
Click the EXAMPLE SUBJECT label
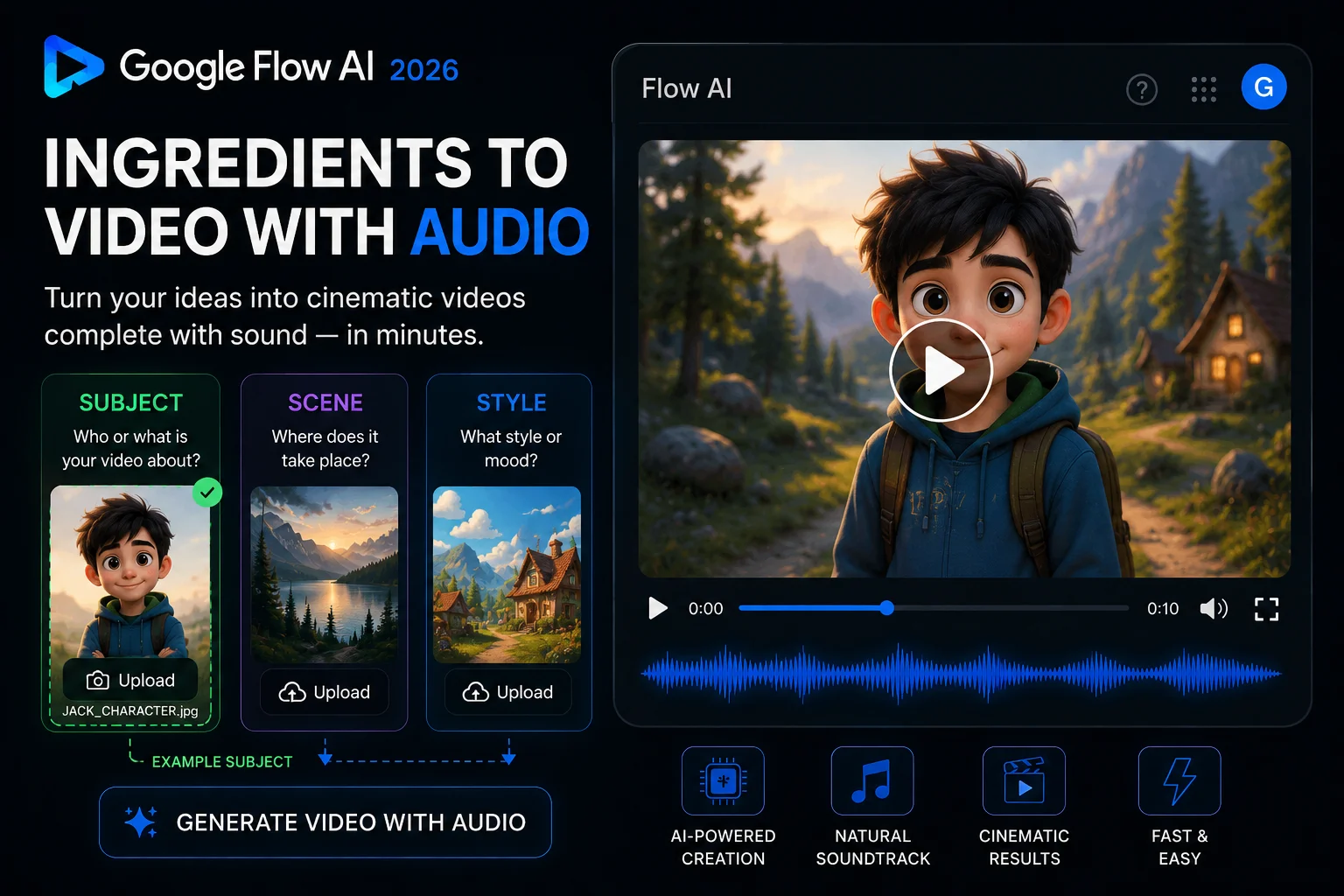[222, 762]
